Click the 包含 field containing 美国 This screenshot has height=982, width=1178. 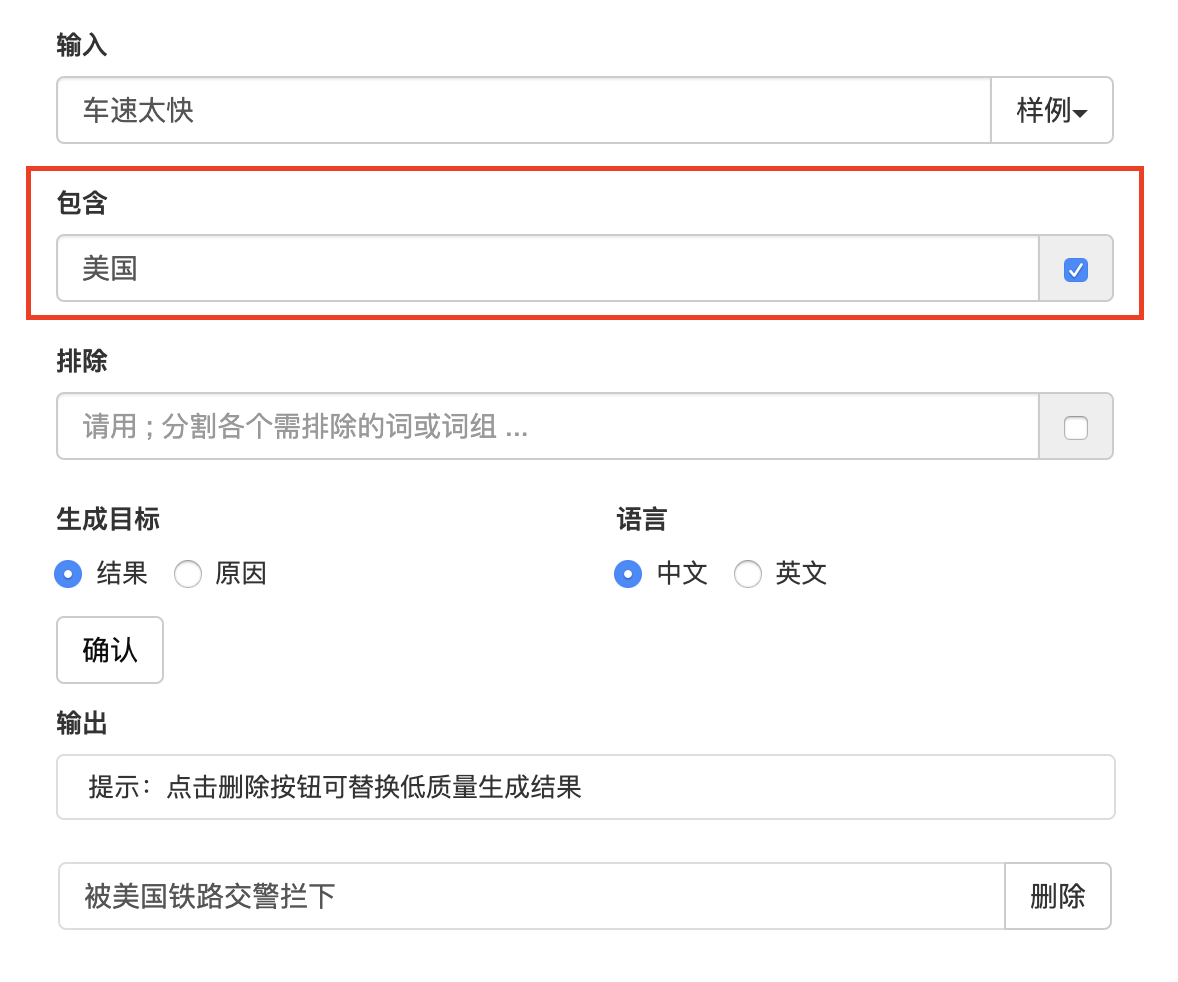coord(548,268)
